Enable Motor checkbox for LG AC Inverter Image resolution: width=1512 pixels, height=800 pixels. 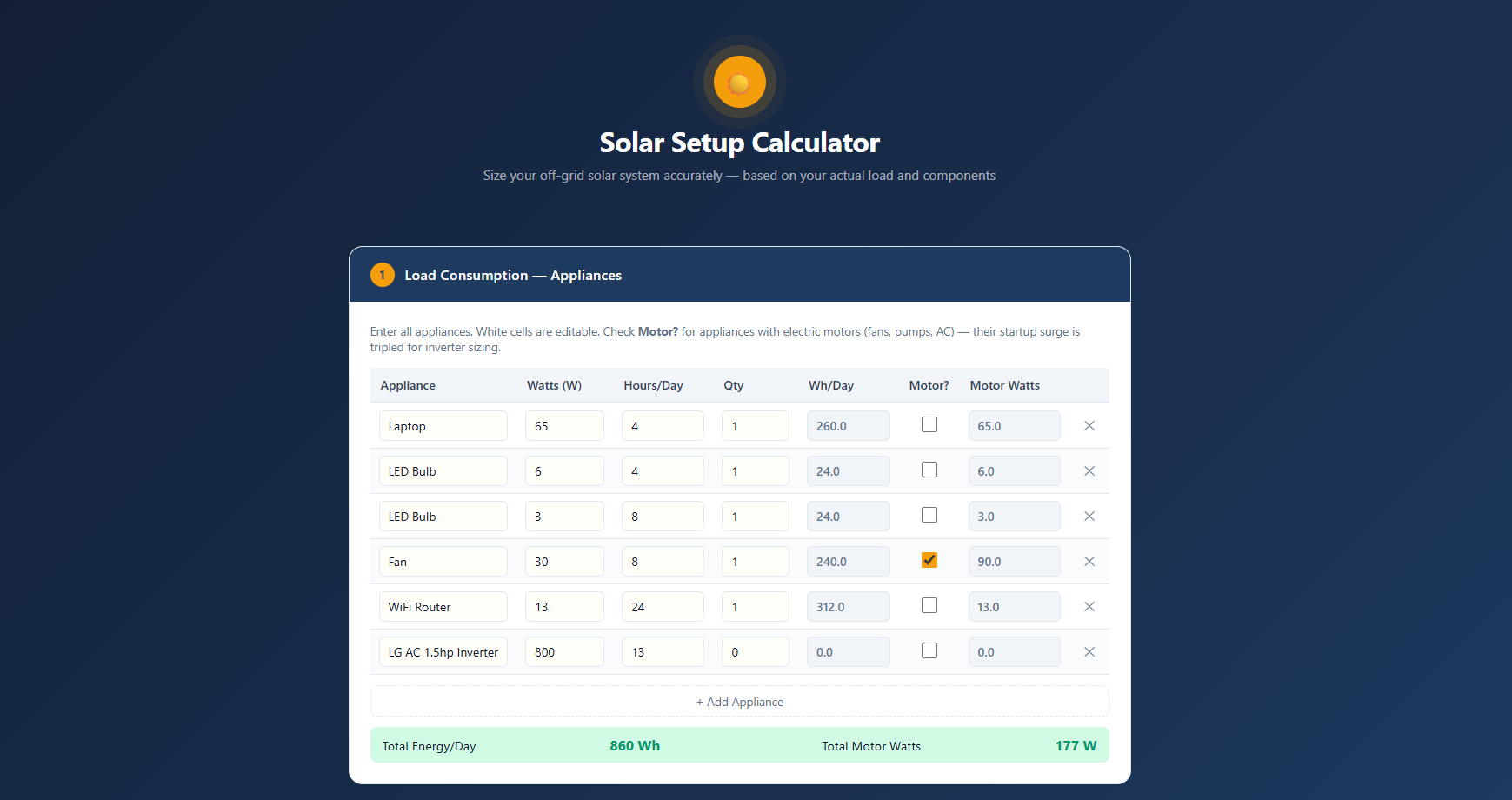(x=929, y=650)
